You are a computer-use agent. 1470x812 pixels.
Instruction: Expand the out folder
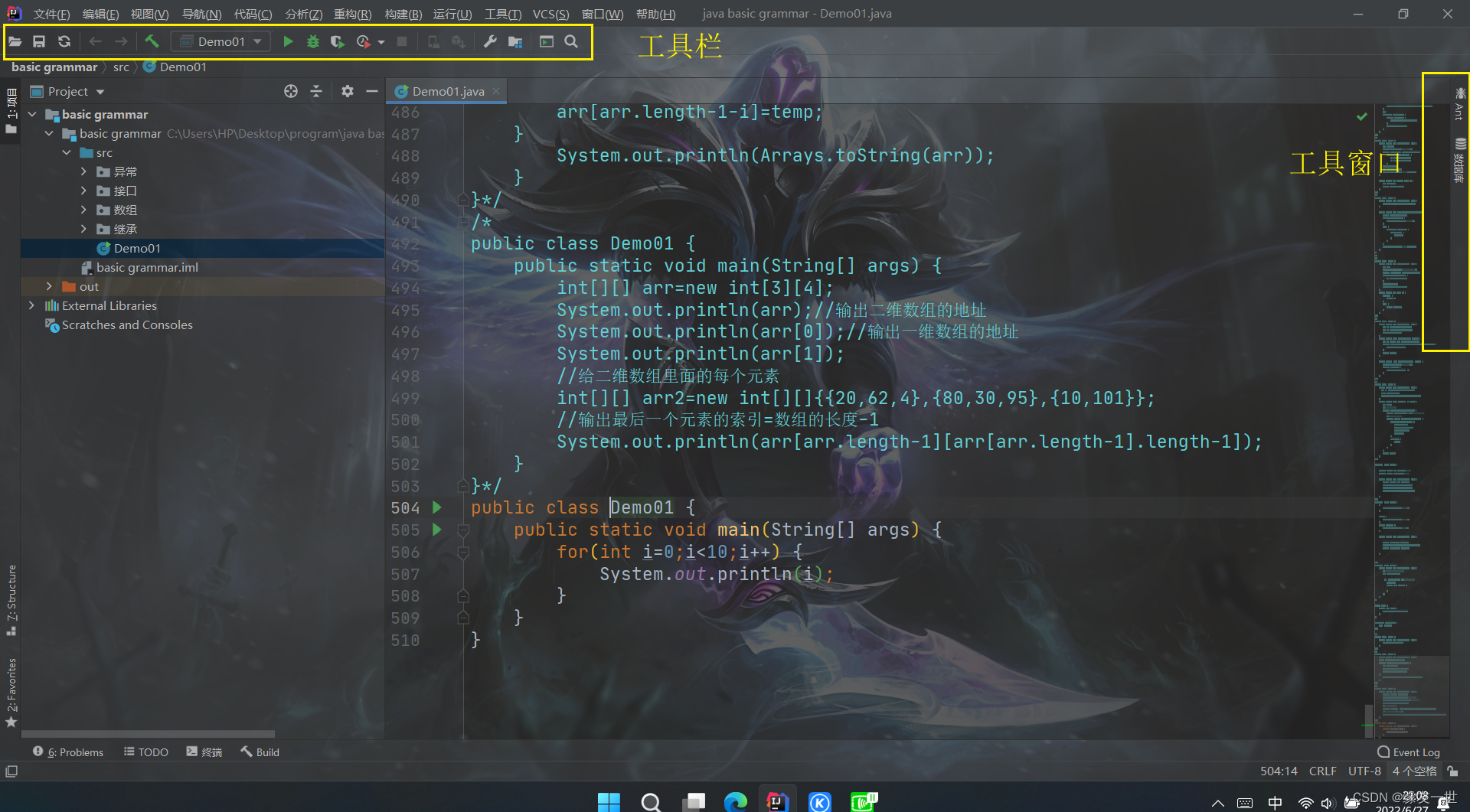[49, 286]
